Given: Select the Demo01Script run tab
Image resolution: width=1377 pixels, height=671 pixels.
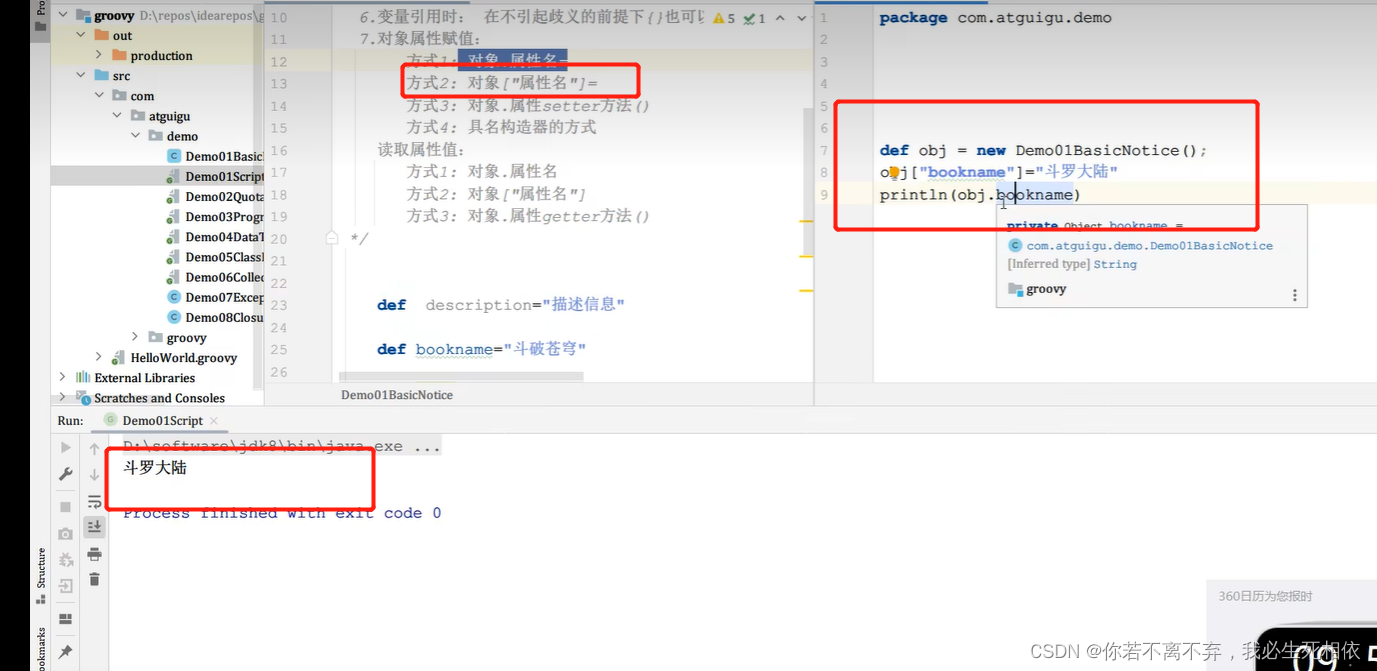Looking at the screenshot, I should 162,421.
